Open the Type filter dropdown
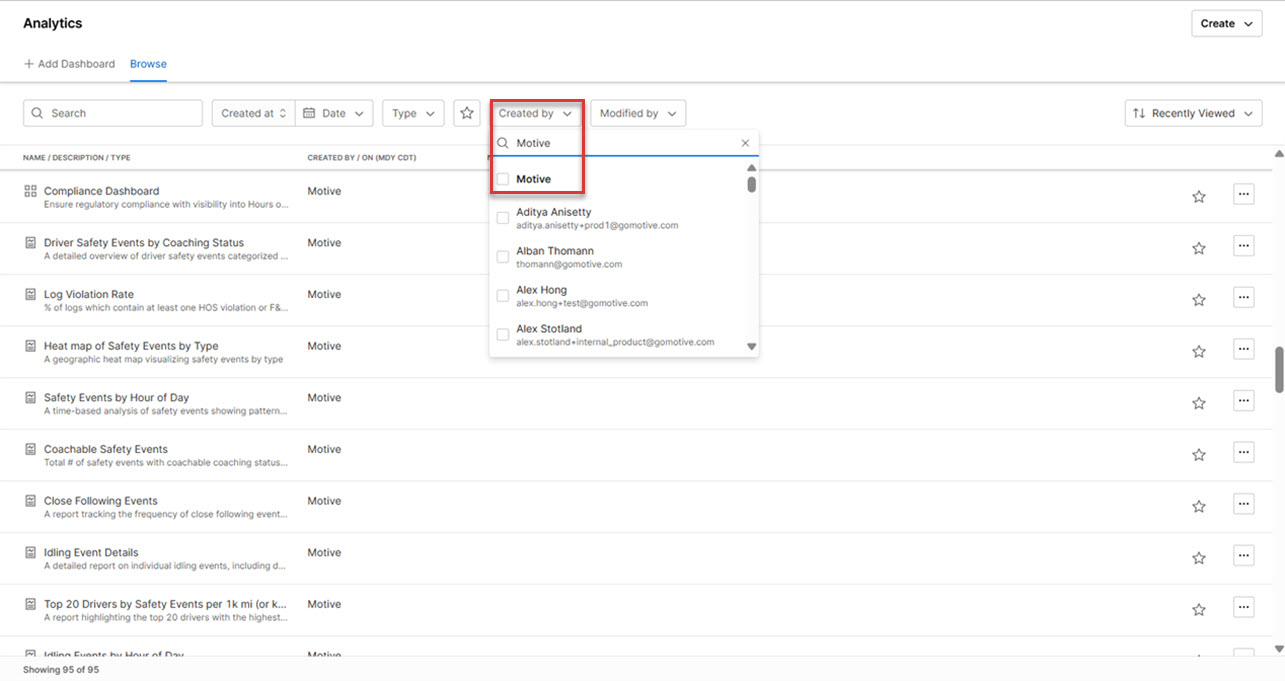The width and height of the screenshot is (1285, 681). point(412,113)
